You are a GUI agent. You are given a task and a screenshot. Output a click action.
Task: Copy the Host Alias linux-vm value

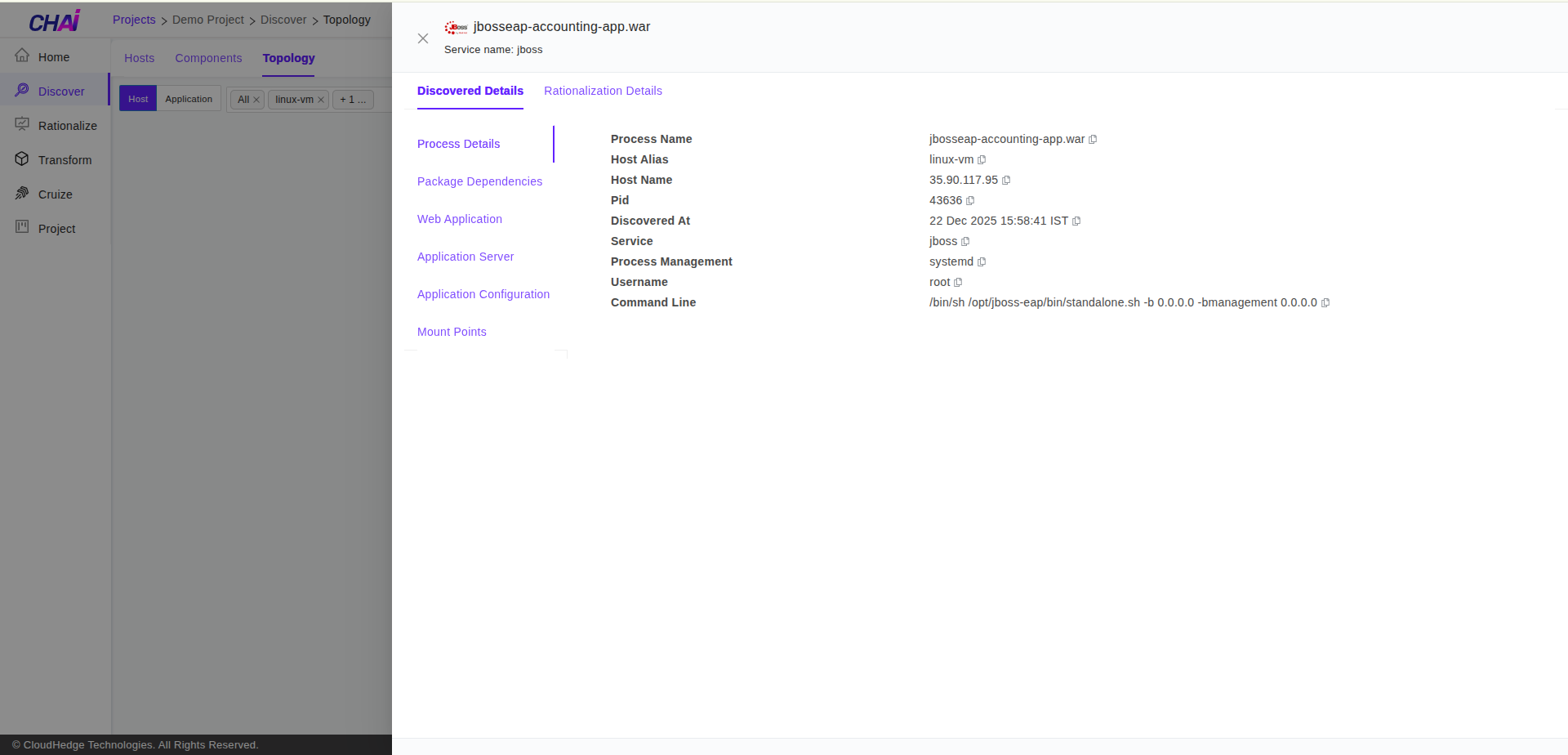(982, 160)
